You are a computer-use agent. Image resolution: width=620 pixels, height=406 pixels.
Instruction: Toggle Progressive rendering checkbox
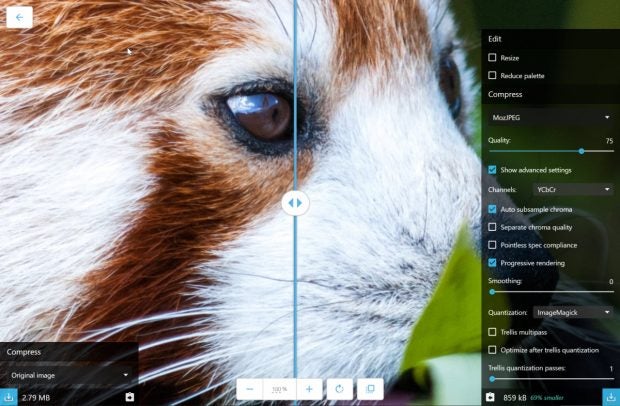pos(492,263)
